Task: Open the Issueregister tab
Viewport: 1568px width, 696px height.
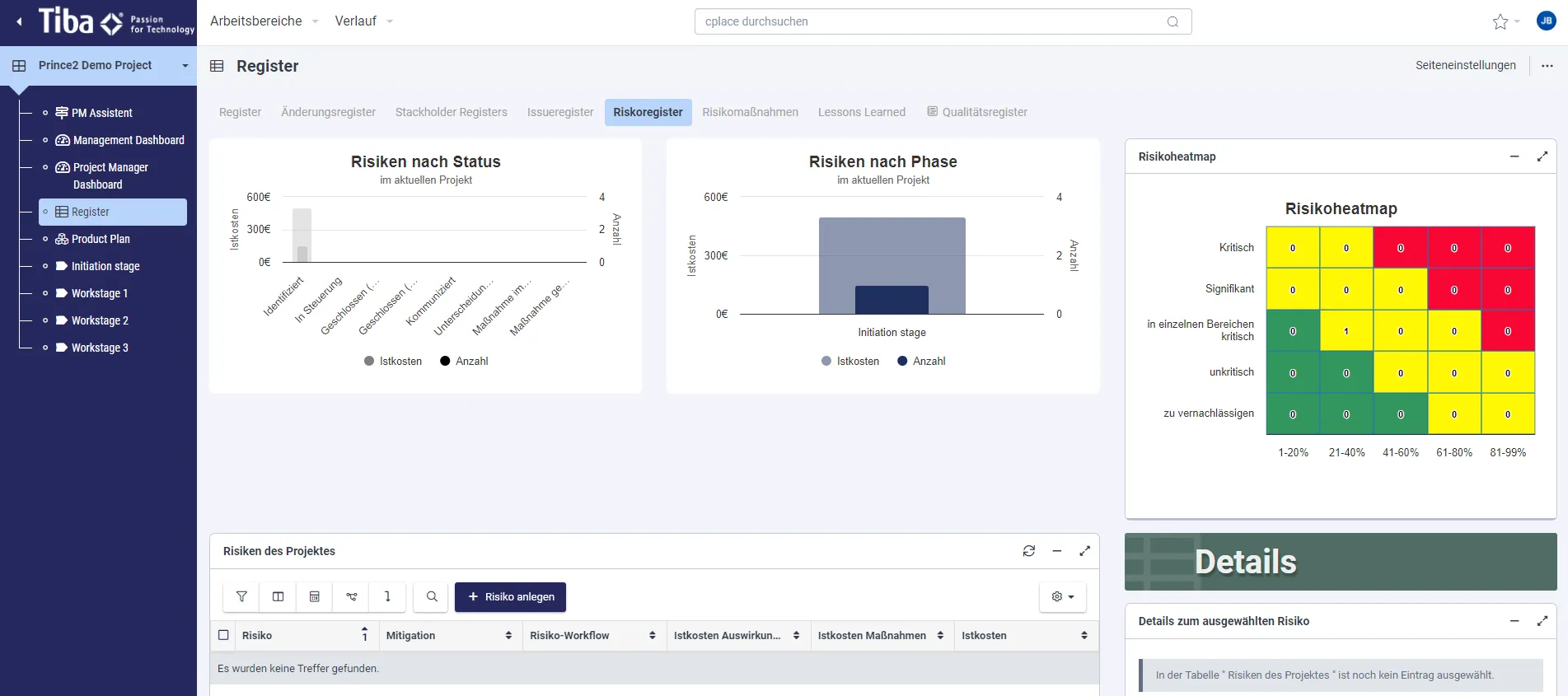Action: point(560,112)
